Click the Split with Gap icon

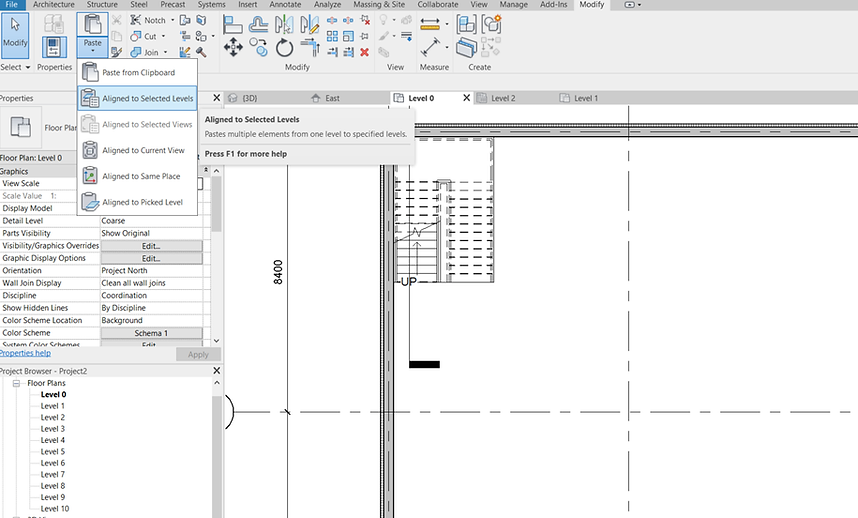coord(348,20)
